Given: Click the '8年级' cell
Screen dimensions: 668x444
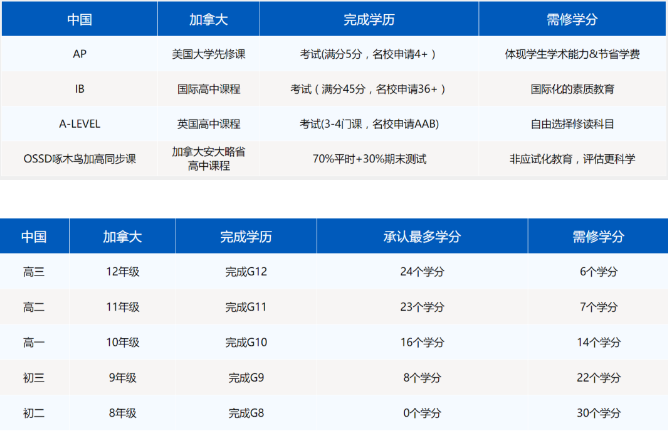Looking at the screenshot, I should [x=122, y=413].
